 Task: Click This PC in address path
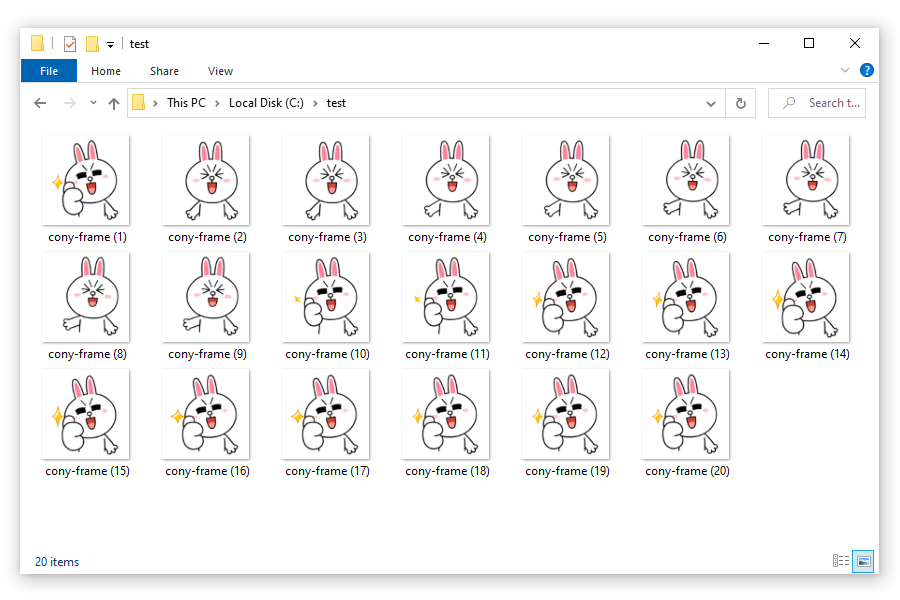[186, 103]
